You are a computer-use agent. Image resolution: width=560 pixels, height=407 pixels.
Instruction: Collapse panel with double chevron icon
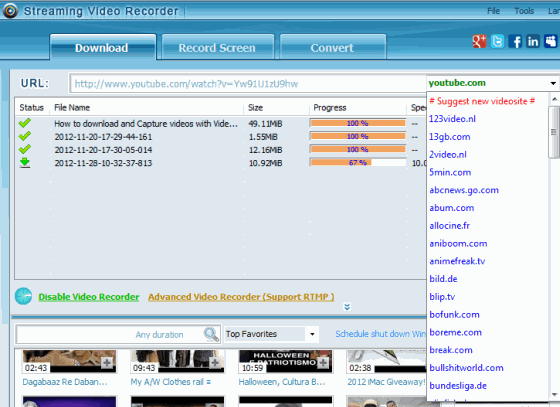click(347, 306)
